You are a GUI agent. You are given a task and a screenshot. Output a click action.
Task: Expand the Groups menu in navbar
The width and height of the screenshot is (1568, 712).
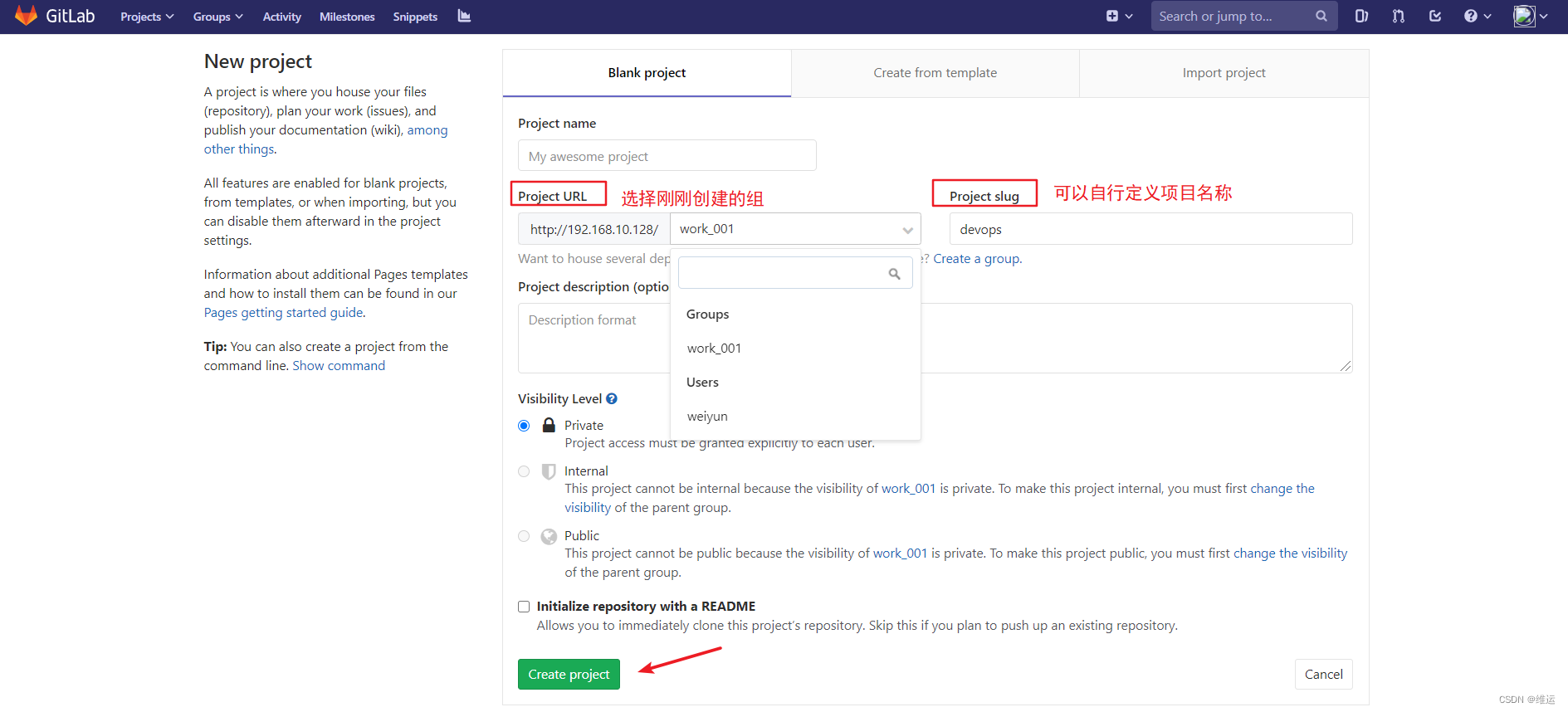[217, 17]
